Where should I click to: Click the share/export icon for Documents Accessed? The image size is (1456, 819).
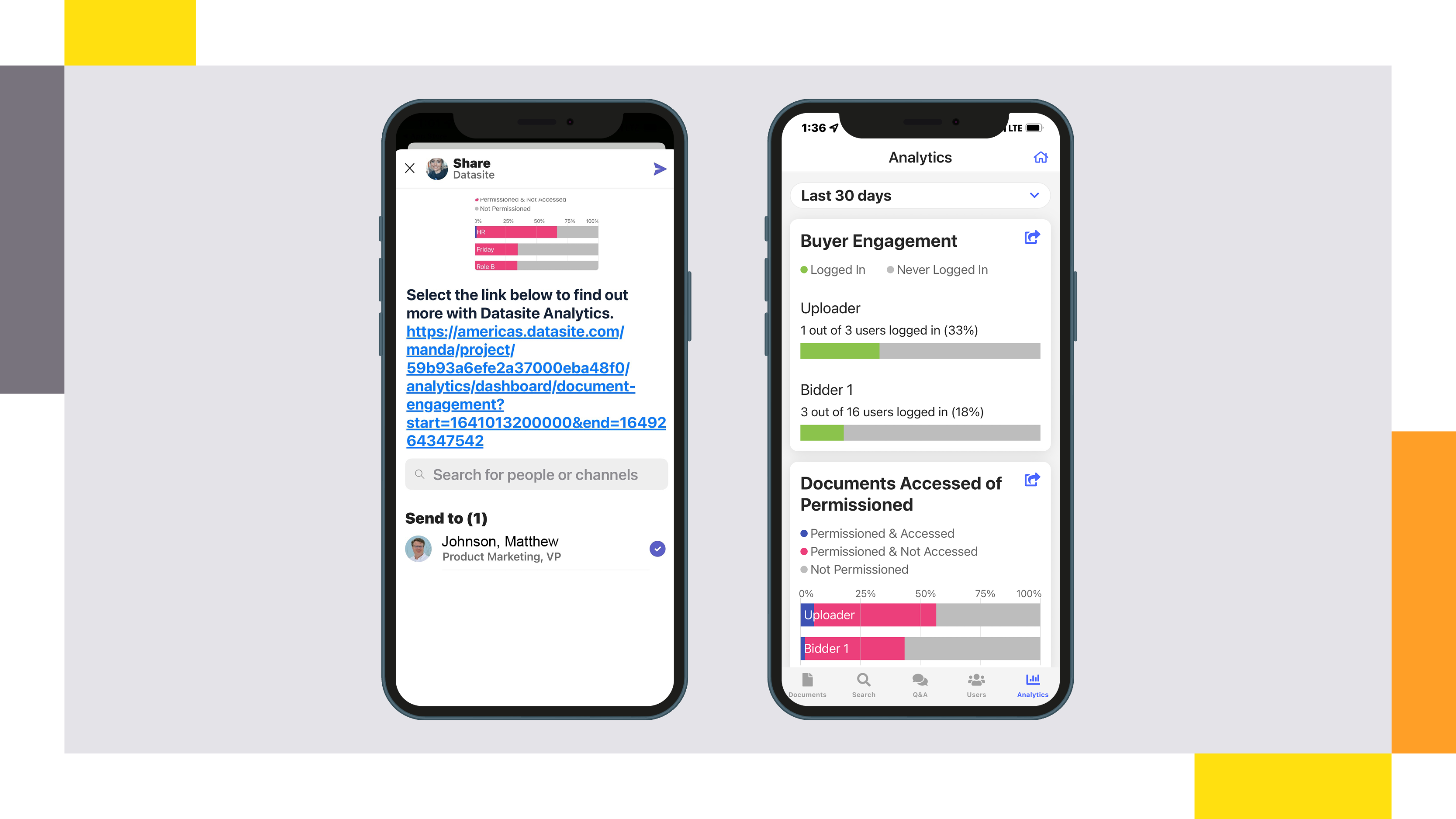pyautogui.click(x=1032, y=479)
